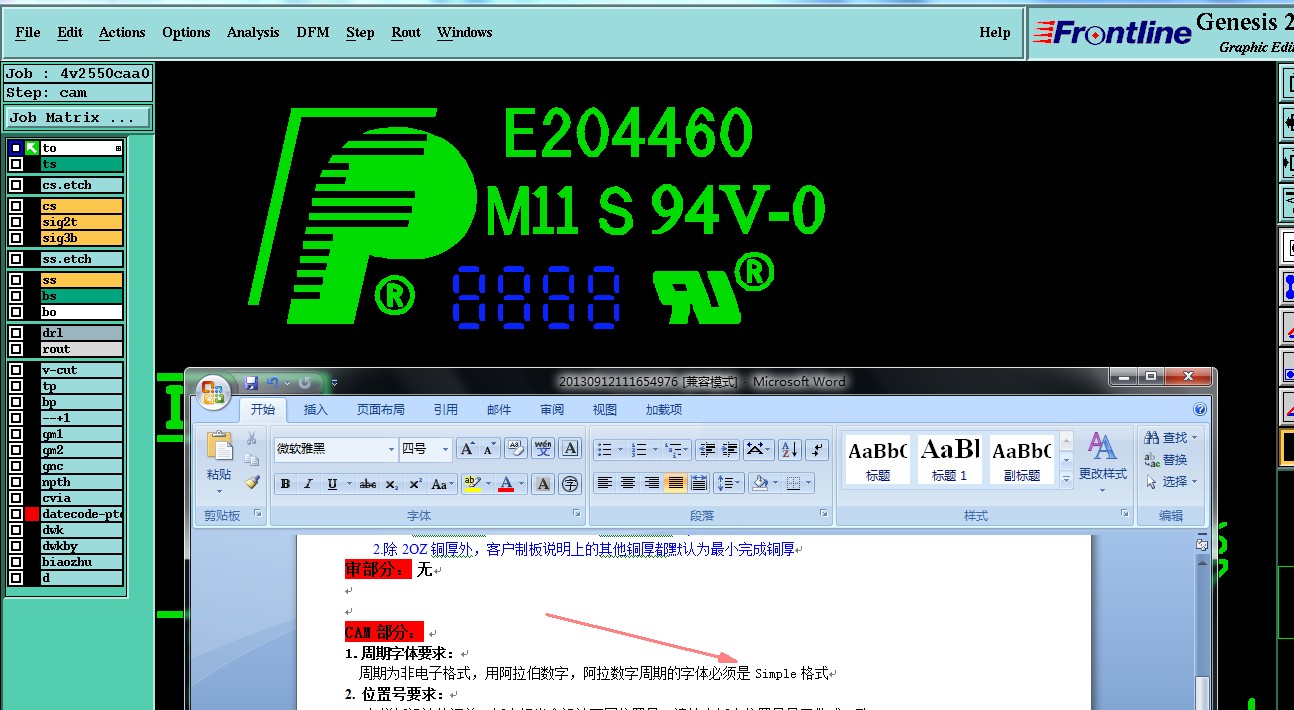This screenshot has height=710, width=1294.
Task: Copy selection using the ribbon copy icon
Action: pyautogui.click(x=252, y=460)
